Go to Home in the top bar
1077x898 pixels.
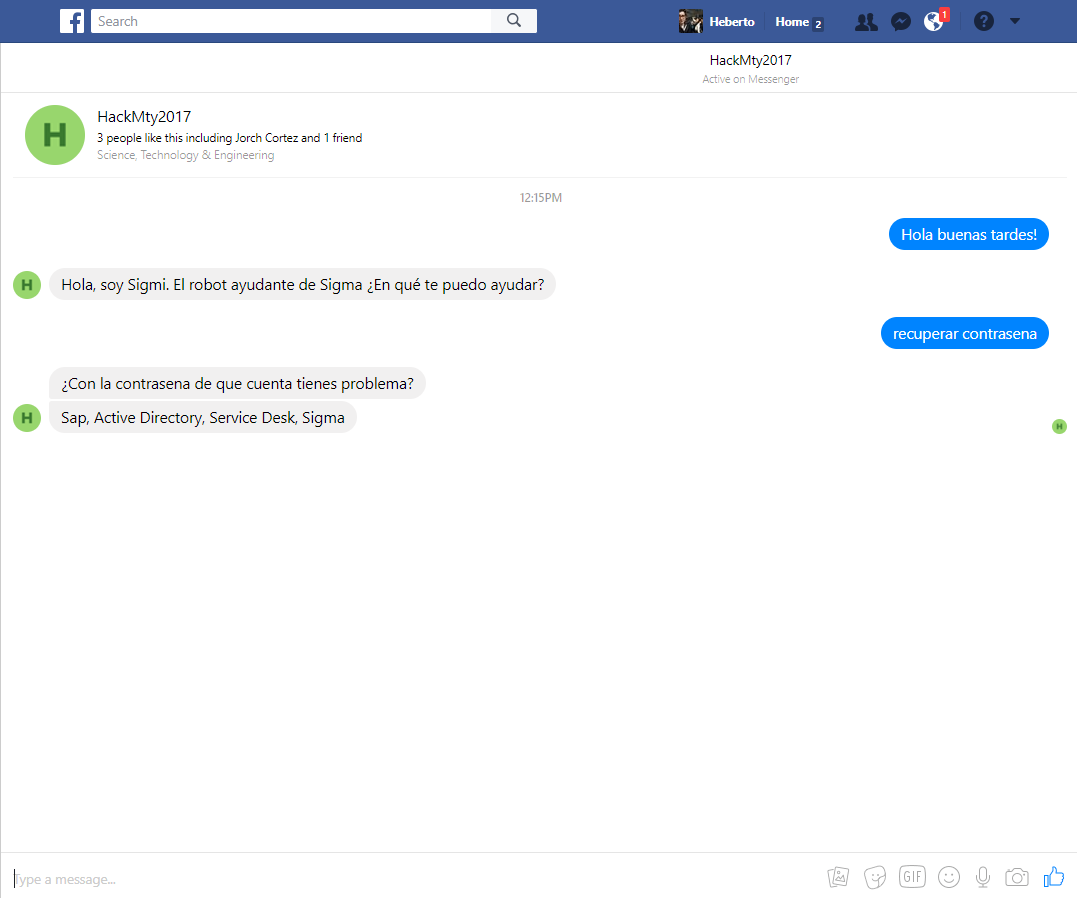(x=792, y=22)
